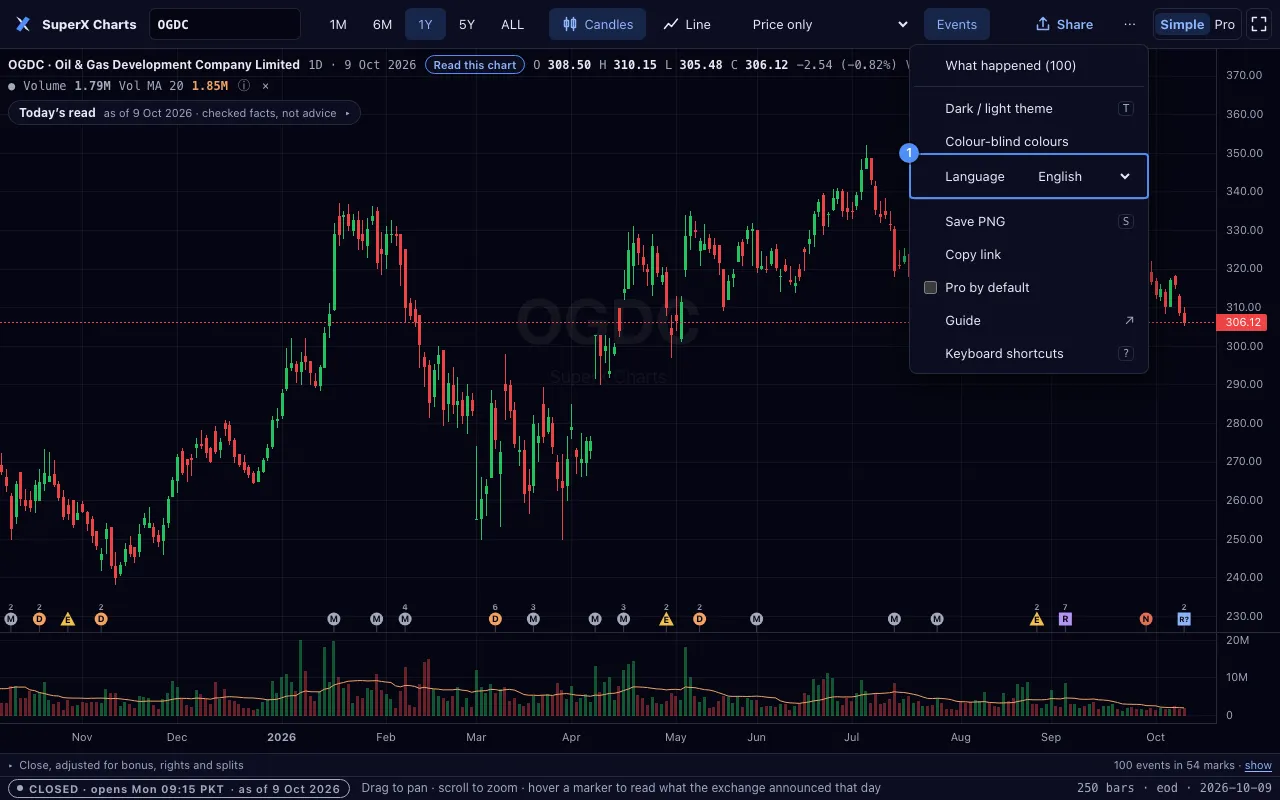Click the info icon next to Vol MA
1280x800 pixels.
coord(244,85)
